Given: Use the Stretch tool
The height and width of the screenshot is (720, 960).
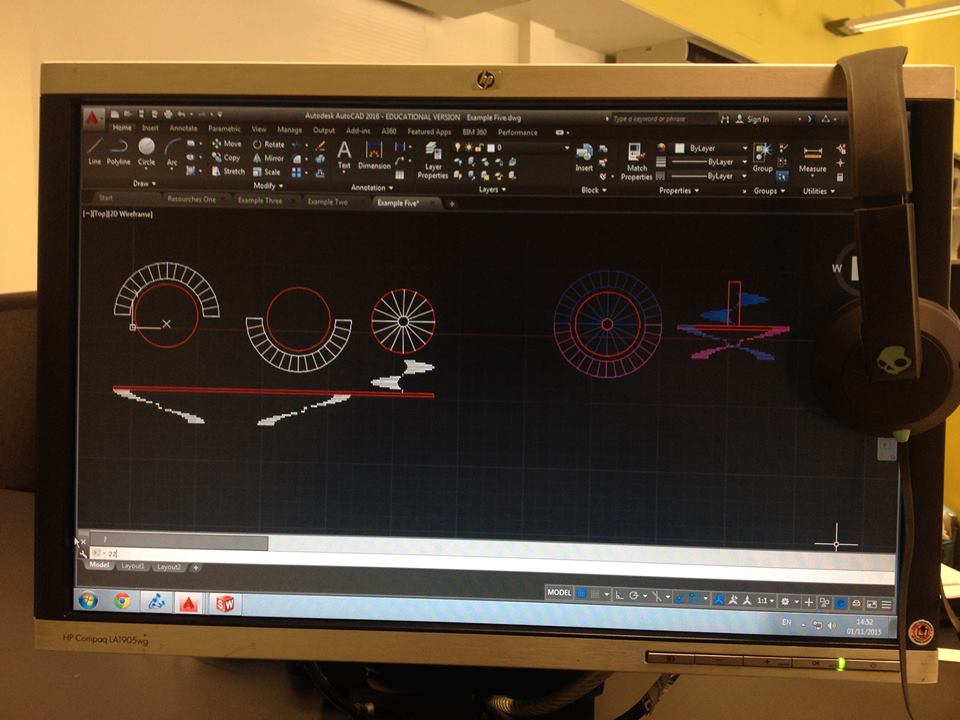Looking at the screenshot, I should pyautogui.click(x=228, y=171).
